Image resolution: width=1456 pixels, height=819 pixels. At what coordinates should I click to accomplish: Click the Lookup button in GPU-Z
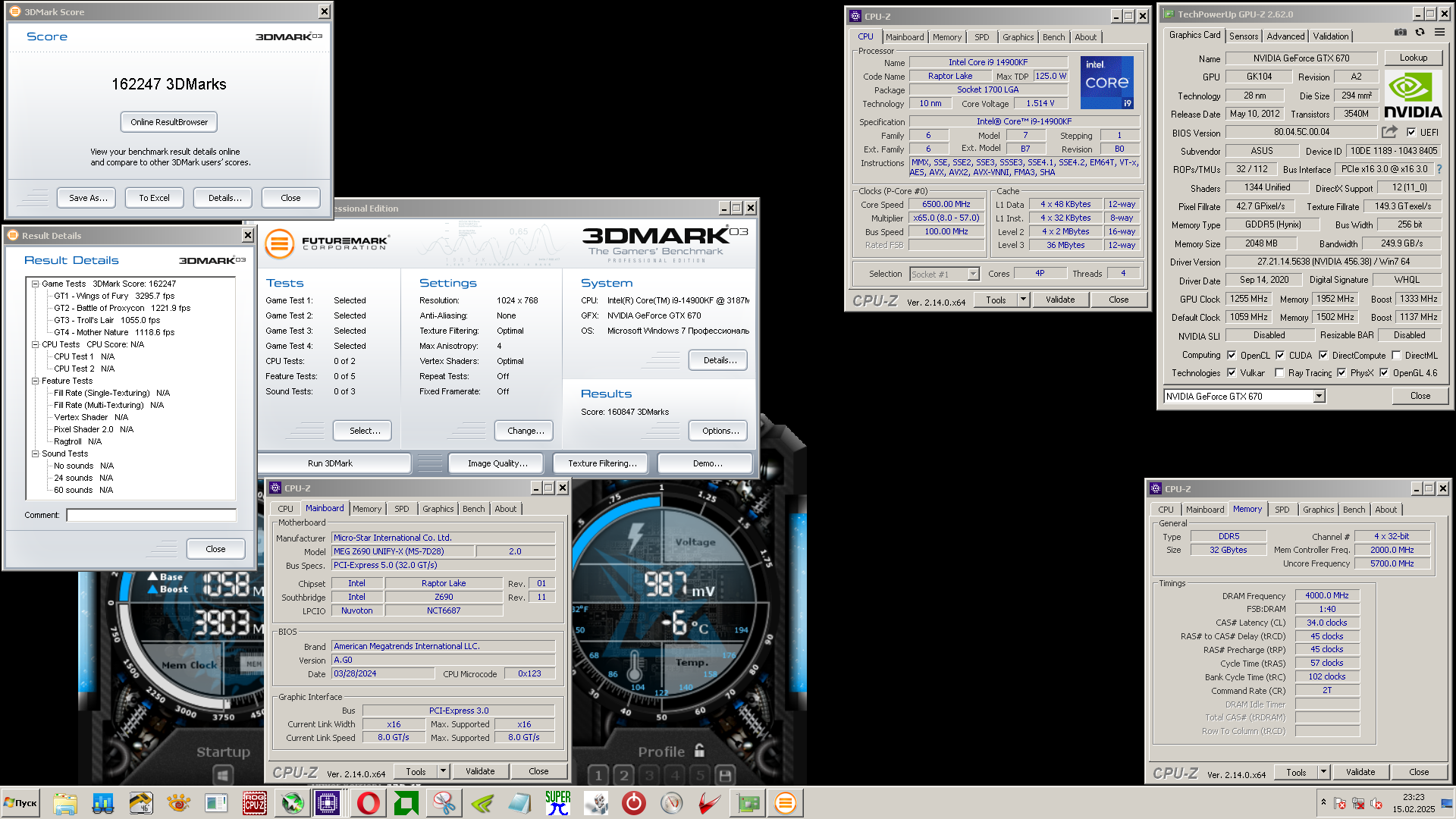tap(1413, 58)
